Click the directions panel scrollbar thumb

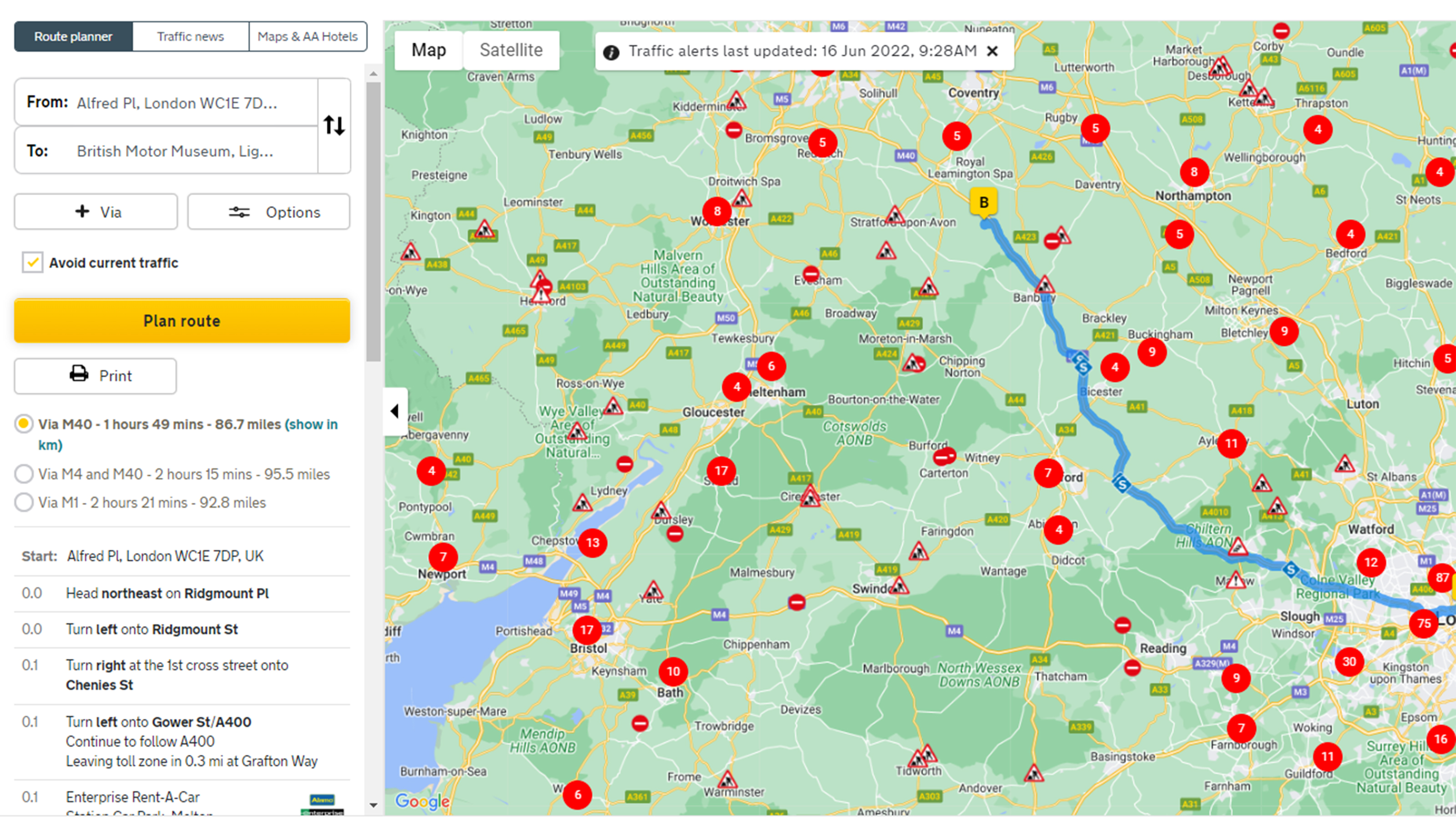[x=373, y=222]
